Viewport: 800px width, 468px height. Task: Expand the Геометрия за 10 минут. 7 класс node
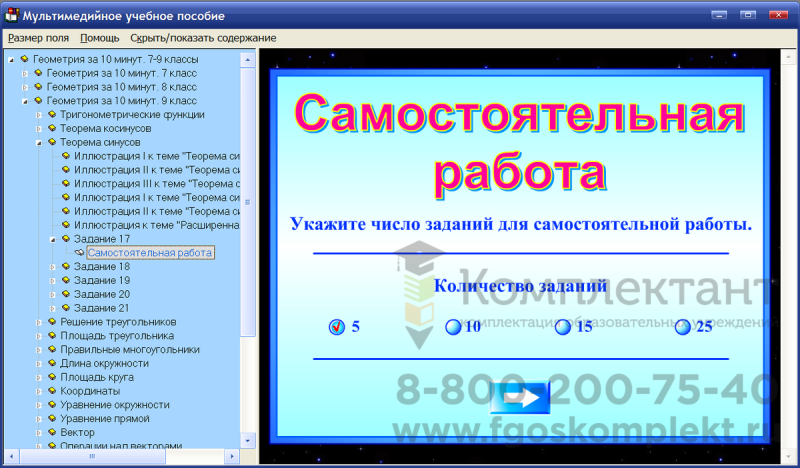24,73
